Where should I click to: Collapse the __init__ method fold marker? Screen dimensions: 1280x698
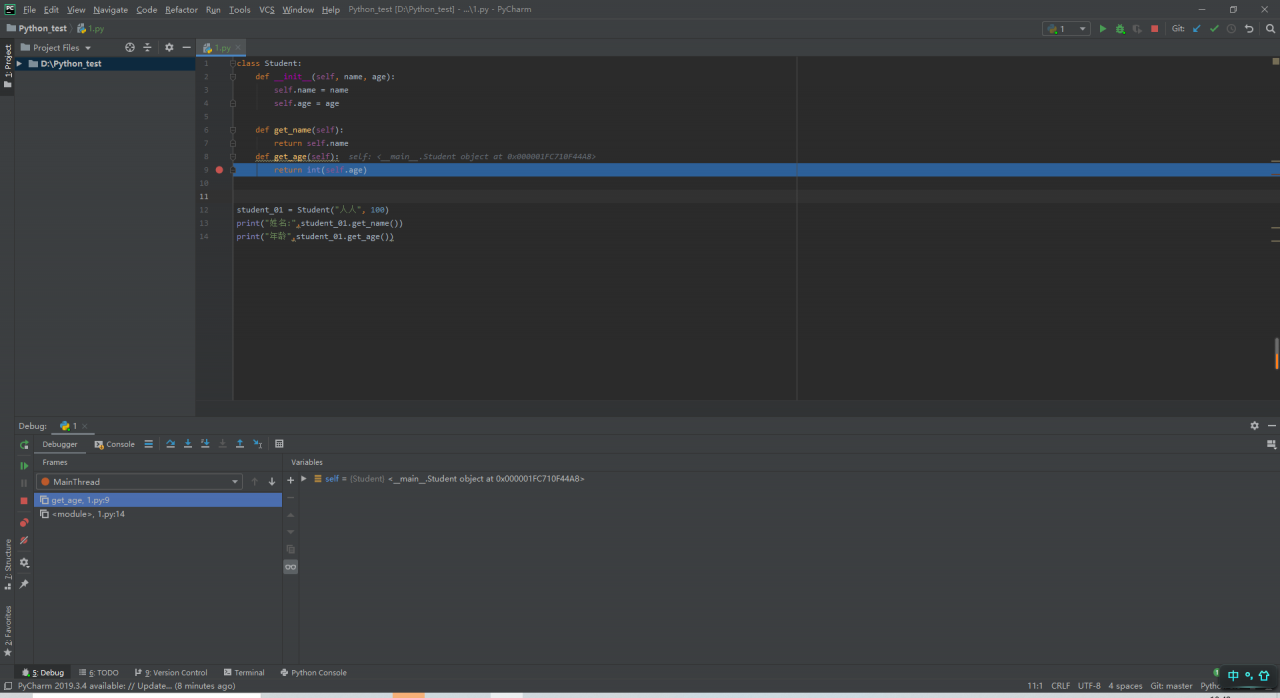(232, 77)
